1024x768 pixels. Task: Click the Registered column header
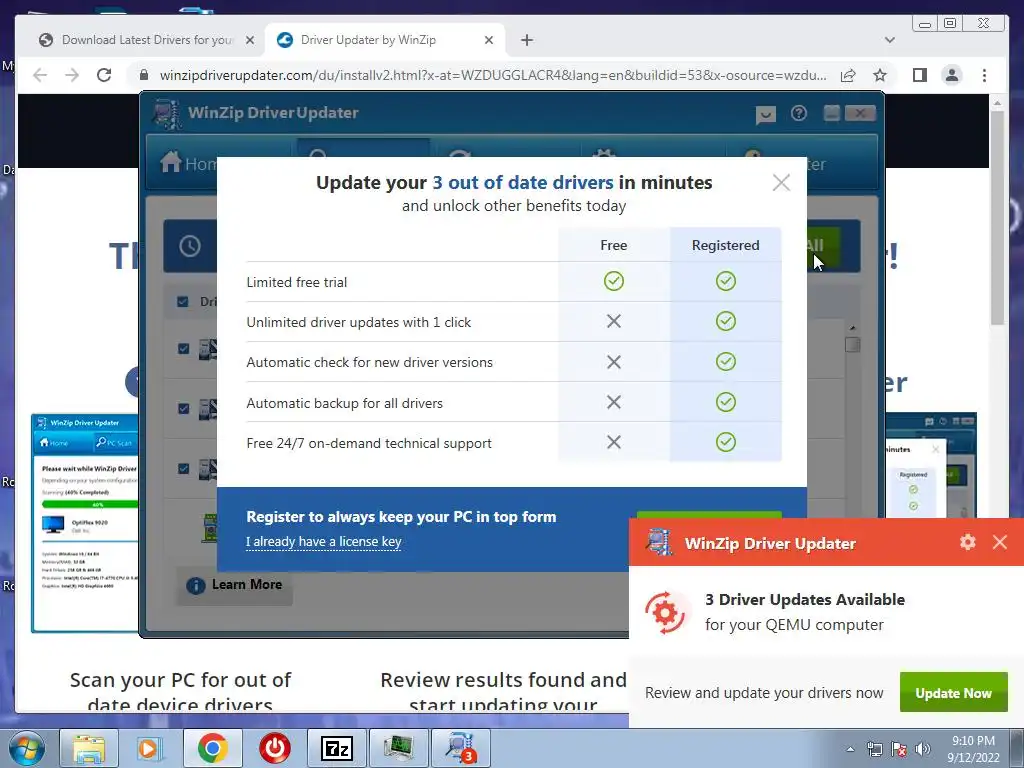coord(726,245)
